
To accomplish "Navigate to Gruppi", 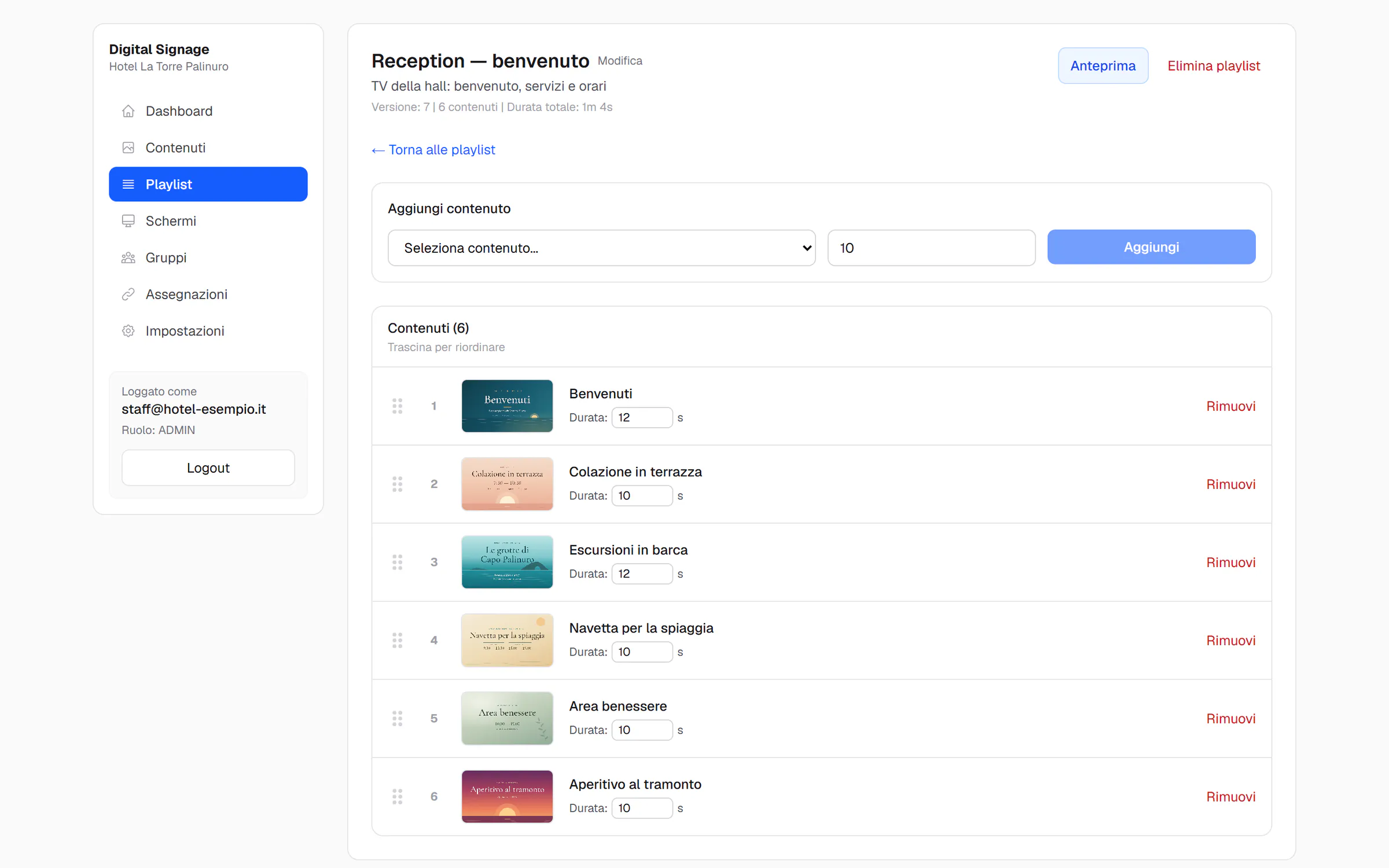I will 208,258.
